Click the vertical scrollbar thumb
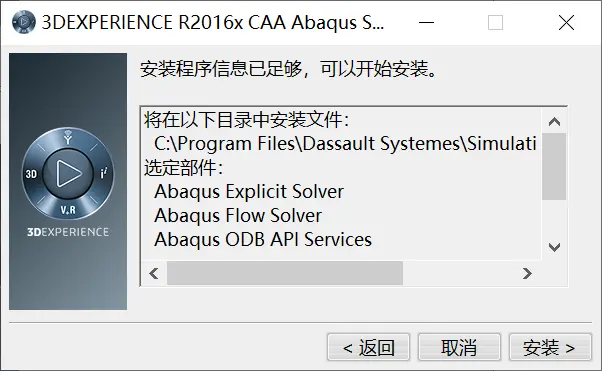The image size is (602, 371). pos(554,166)
